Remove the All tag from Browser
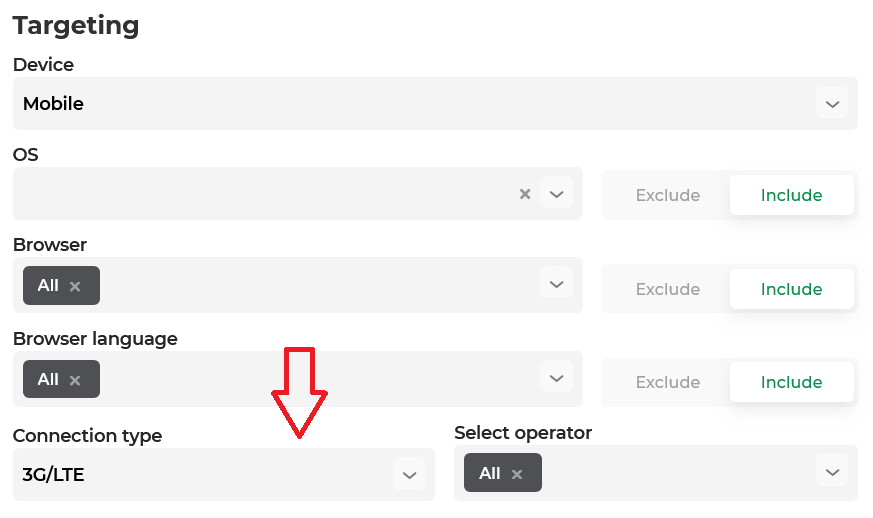Screen dimensions: 873x518 [x=75, y=286]
